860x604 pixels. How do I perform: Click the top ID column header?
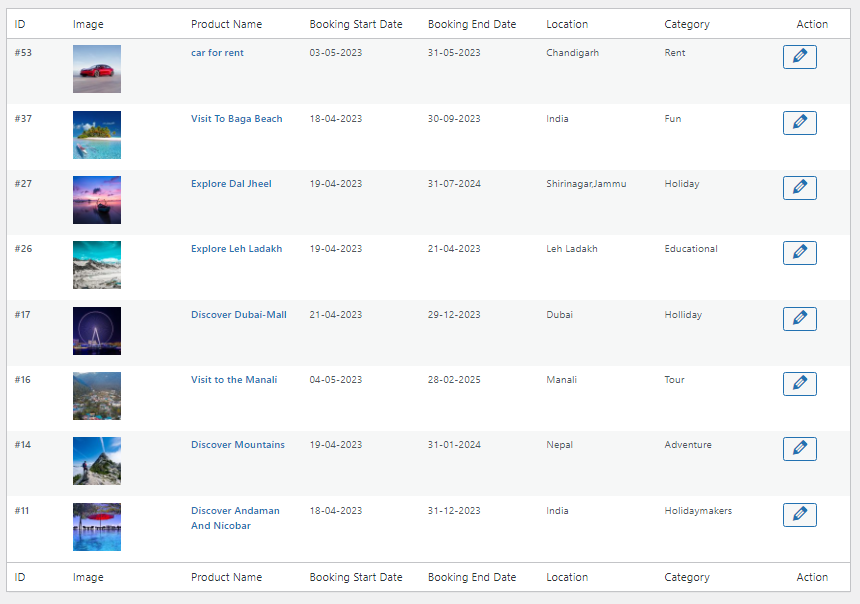tap(20, 24)
